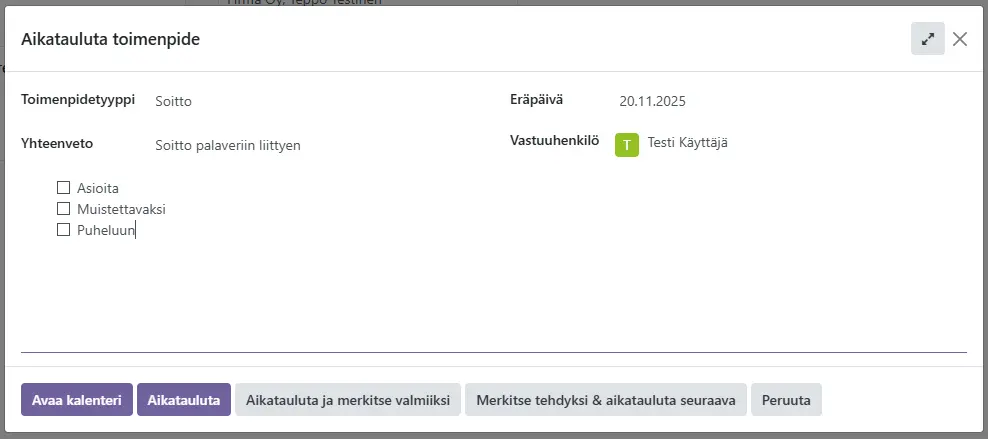Viewport: 988px width, 439px height.
Task: Tick the Asioita checkbox
Action: pos(64,187)
